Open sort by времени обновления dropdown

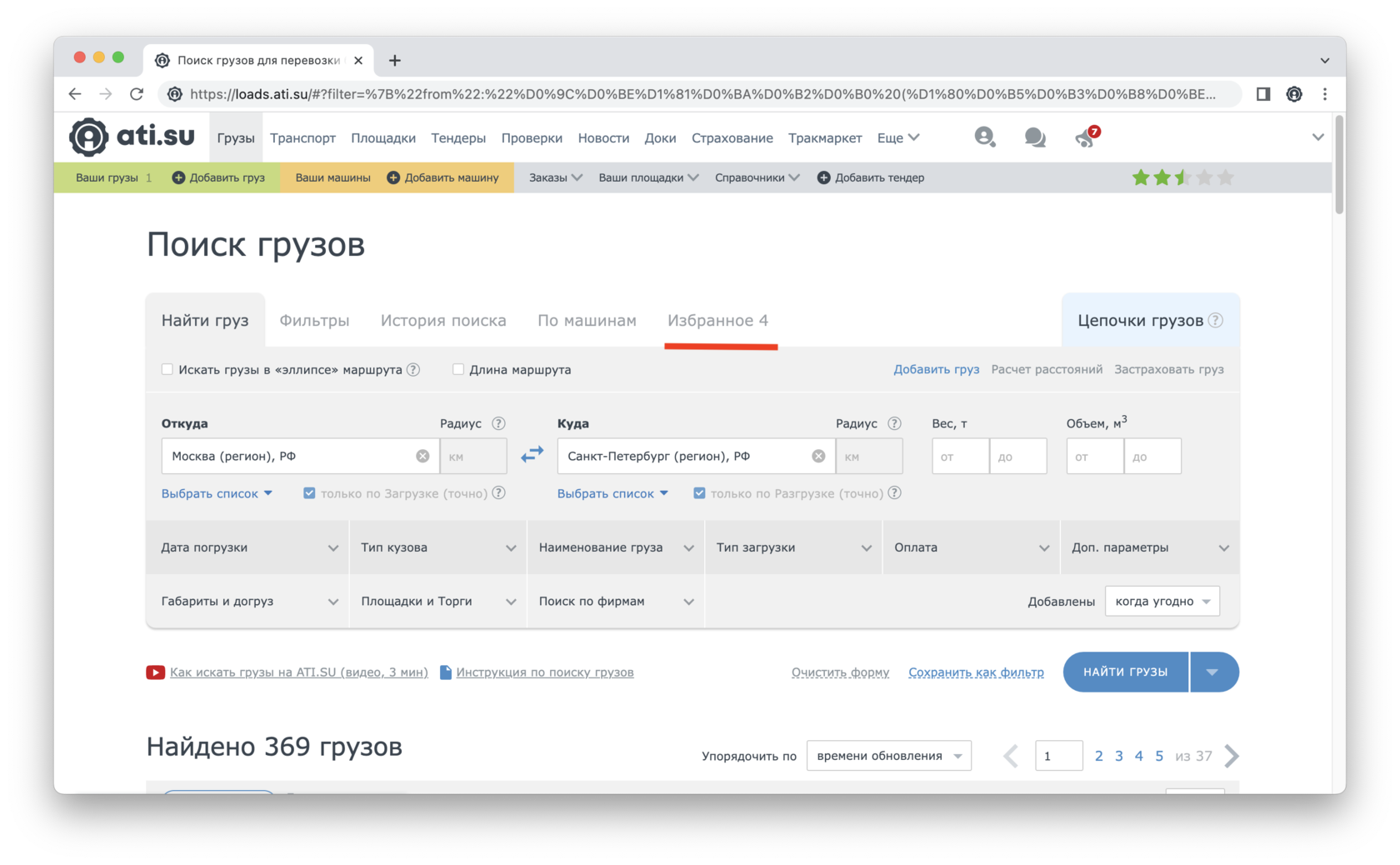[888, 756]
